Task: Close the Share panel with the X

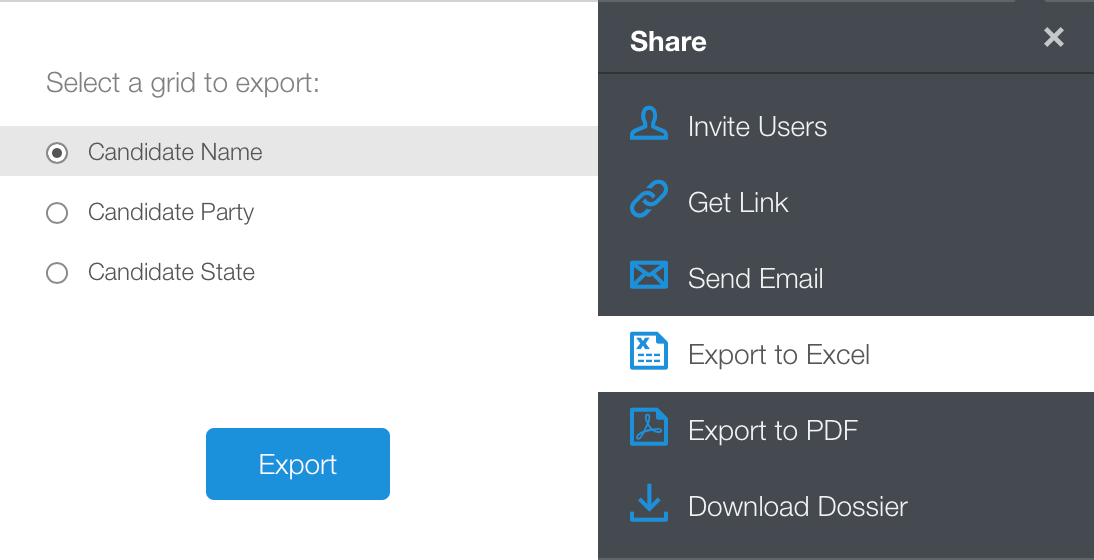Action: 1053,38
